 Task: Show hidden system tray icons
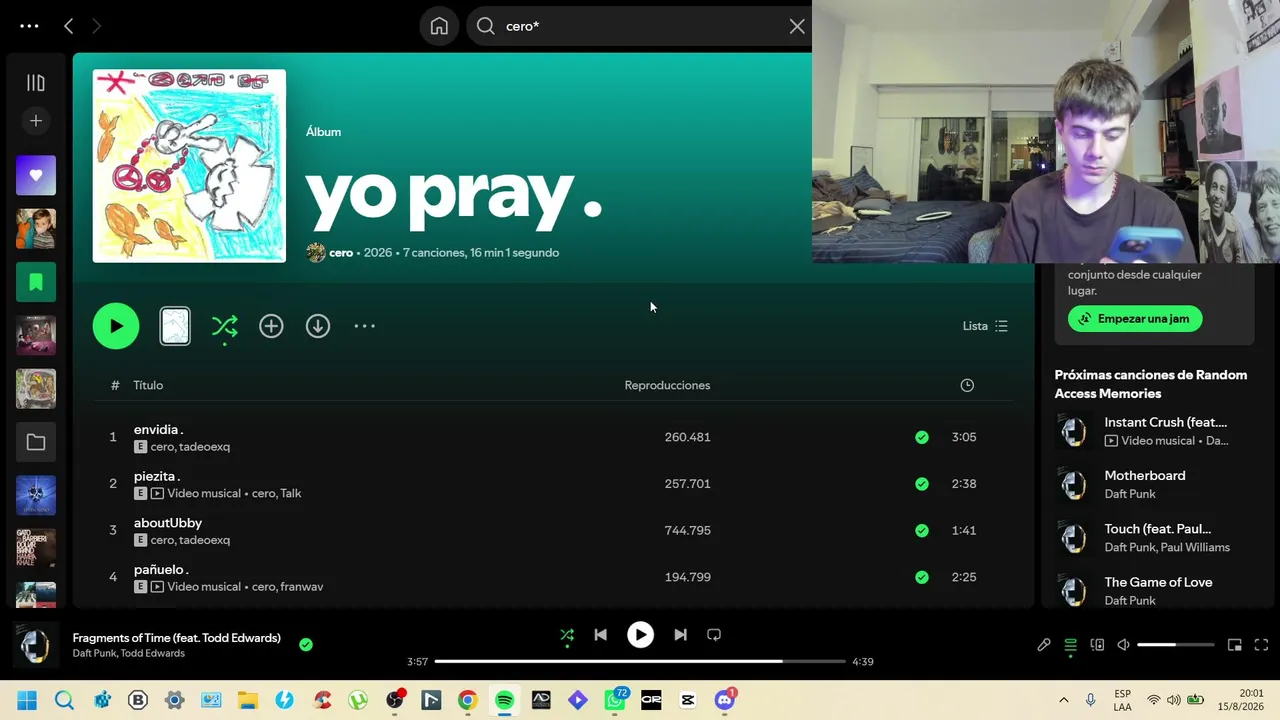[x=1063, y=700]
